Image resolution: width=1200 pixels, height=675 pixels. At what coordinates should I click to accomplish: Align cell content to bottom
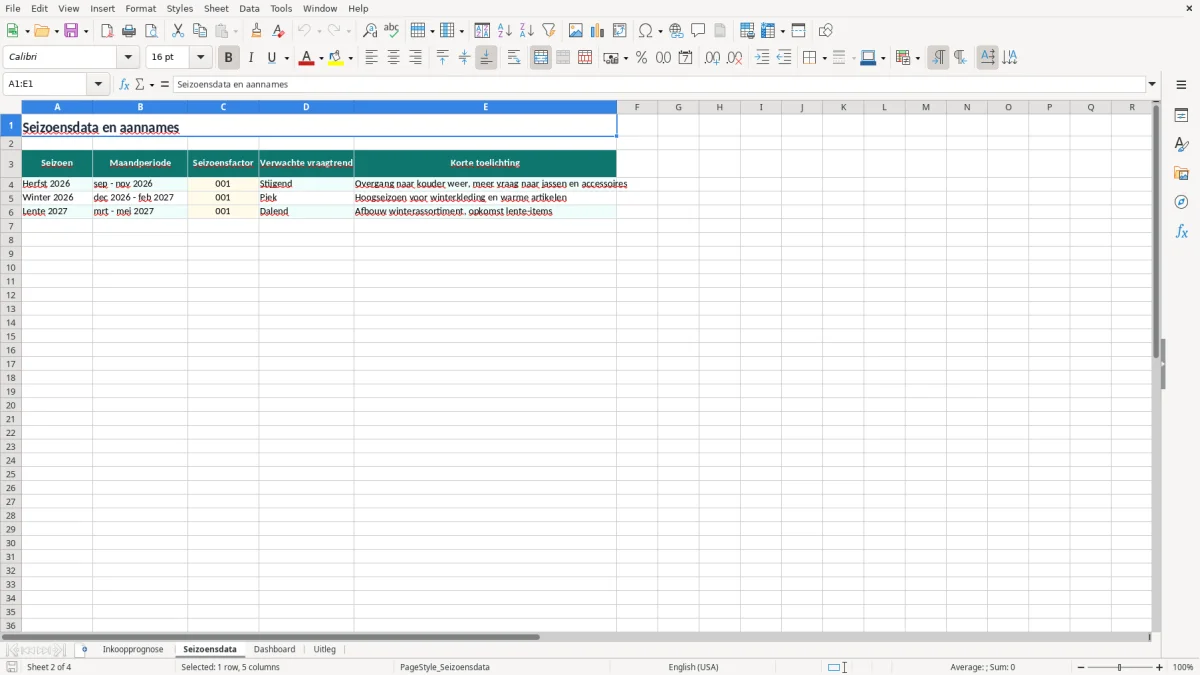[x=486, y=58]
